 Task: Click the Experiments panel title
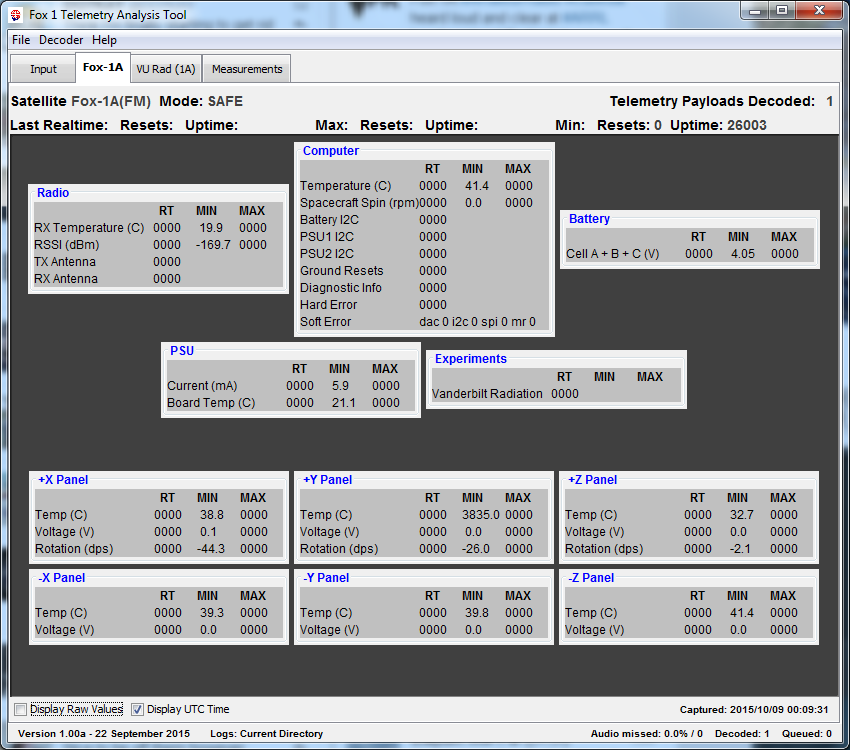471,359
